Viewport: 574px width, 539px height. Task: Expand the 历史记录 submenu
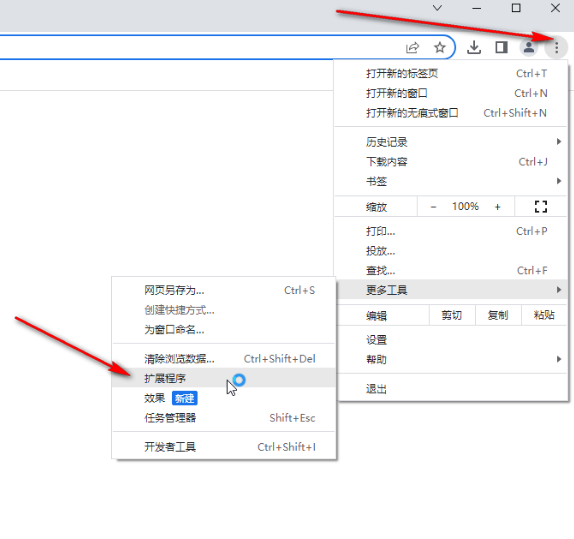point(451,142)
